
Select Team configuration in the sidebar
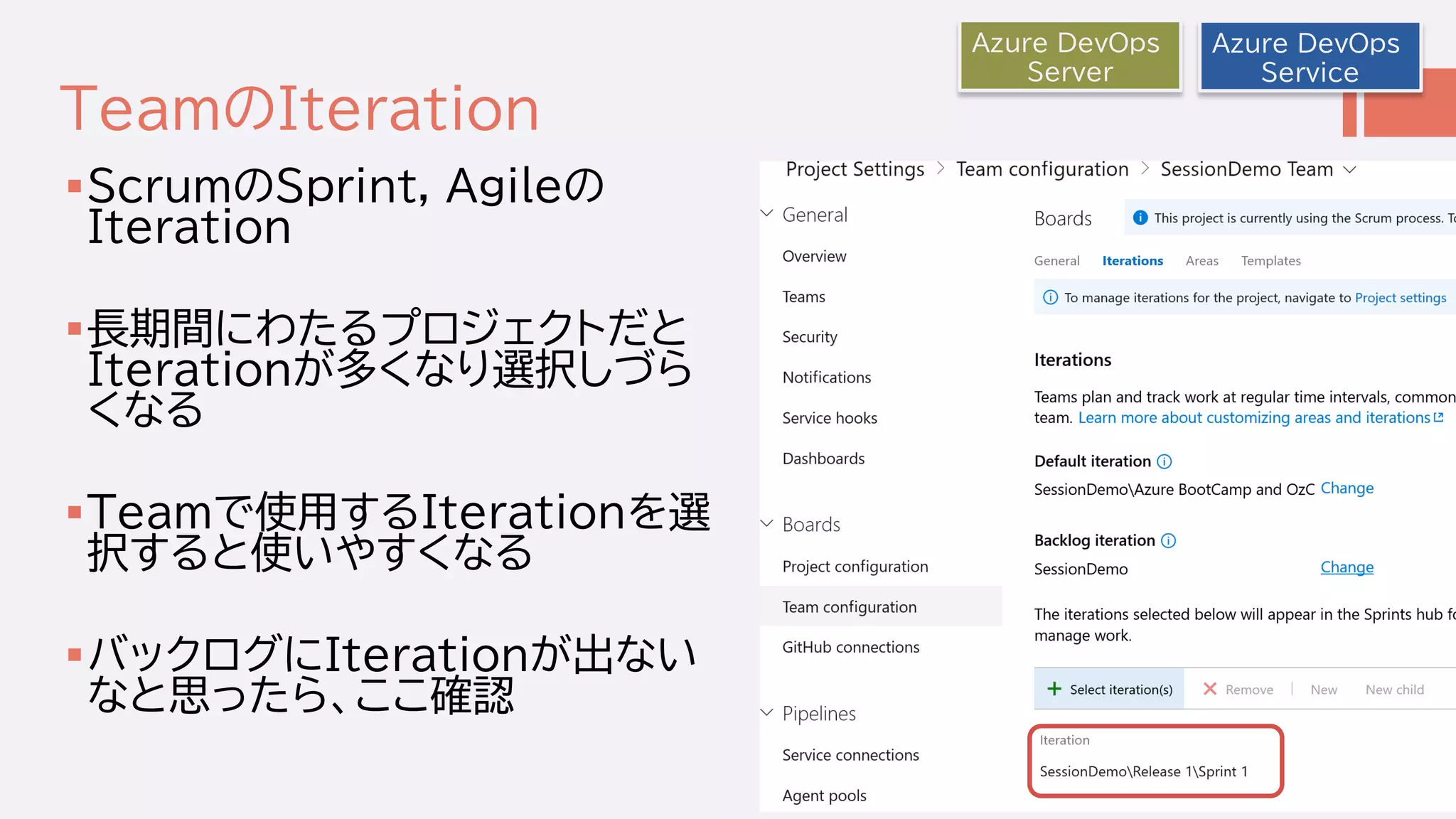(881, 606)
